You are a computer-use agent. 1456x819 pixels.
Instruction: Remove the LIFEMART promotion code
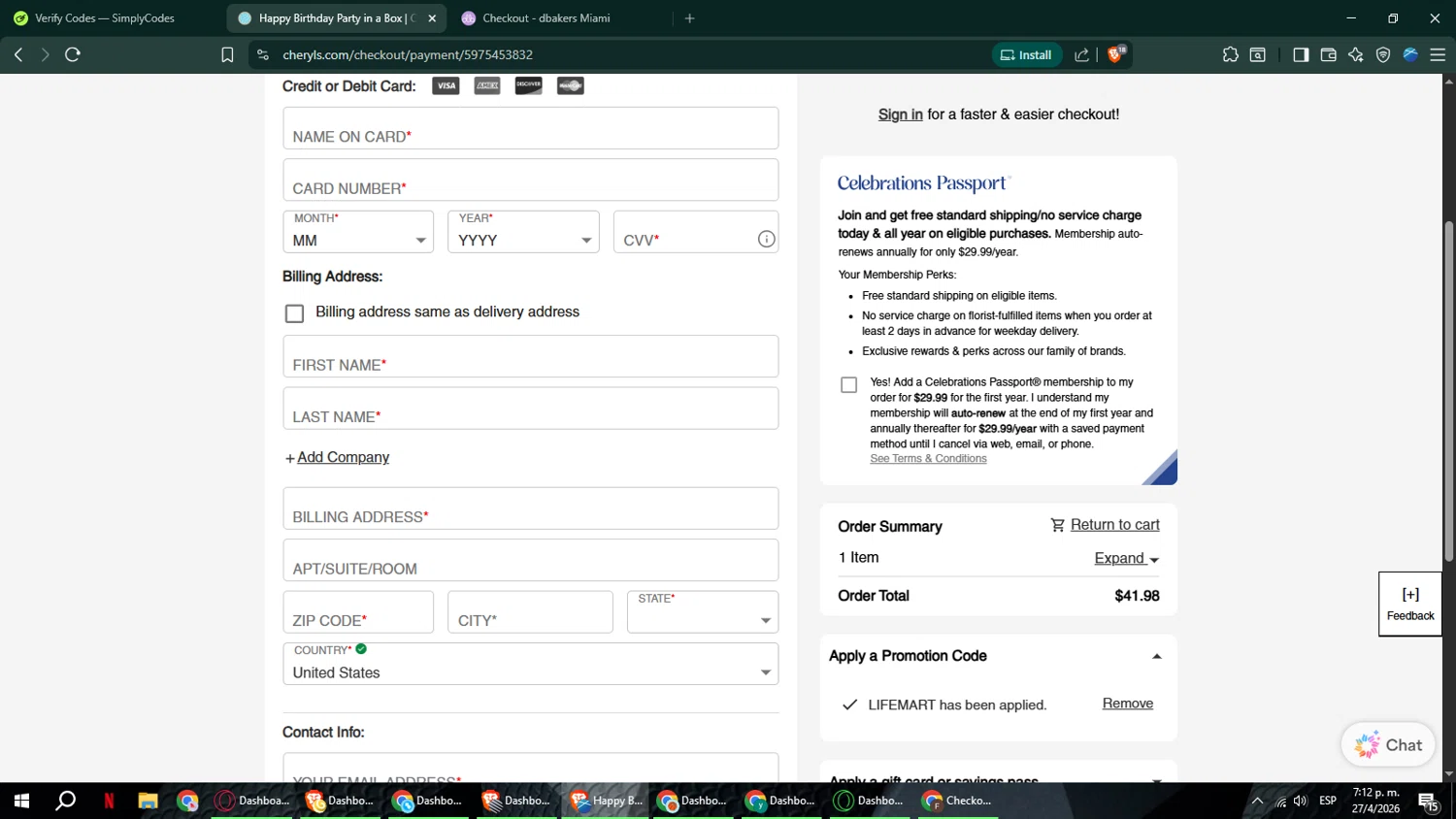pos(1128,704)
